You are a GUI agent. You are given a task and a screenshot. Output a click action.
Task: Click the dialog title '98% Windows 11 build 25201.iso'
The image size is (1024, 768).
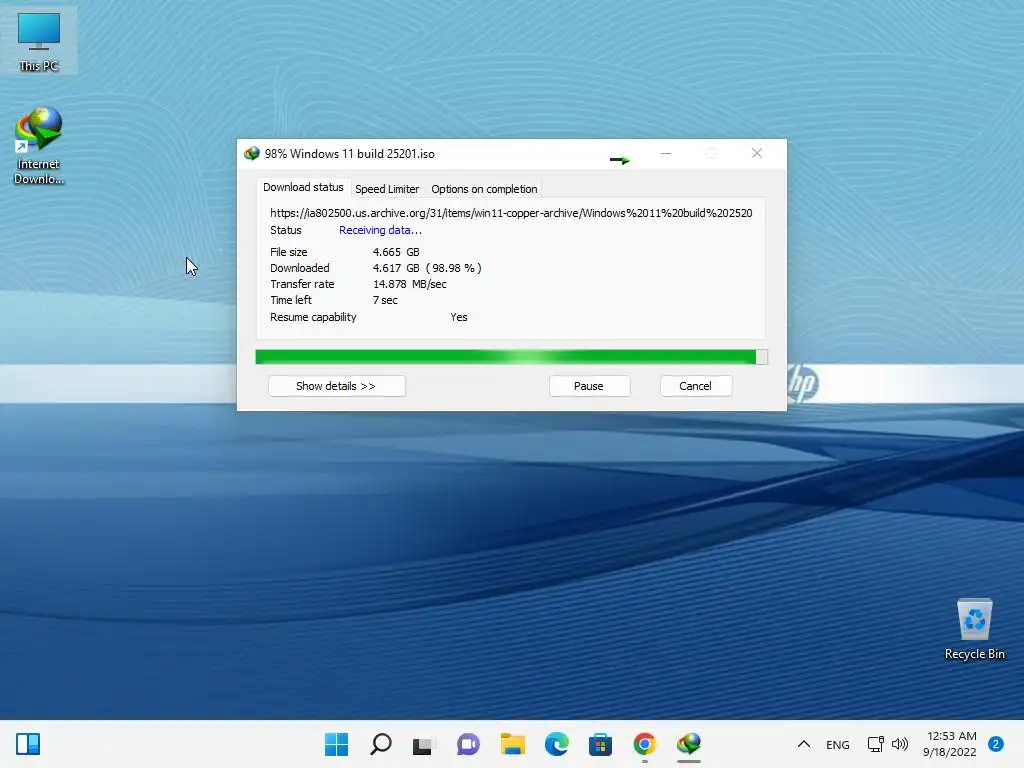click(349, 154)
